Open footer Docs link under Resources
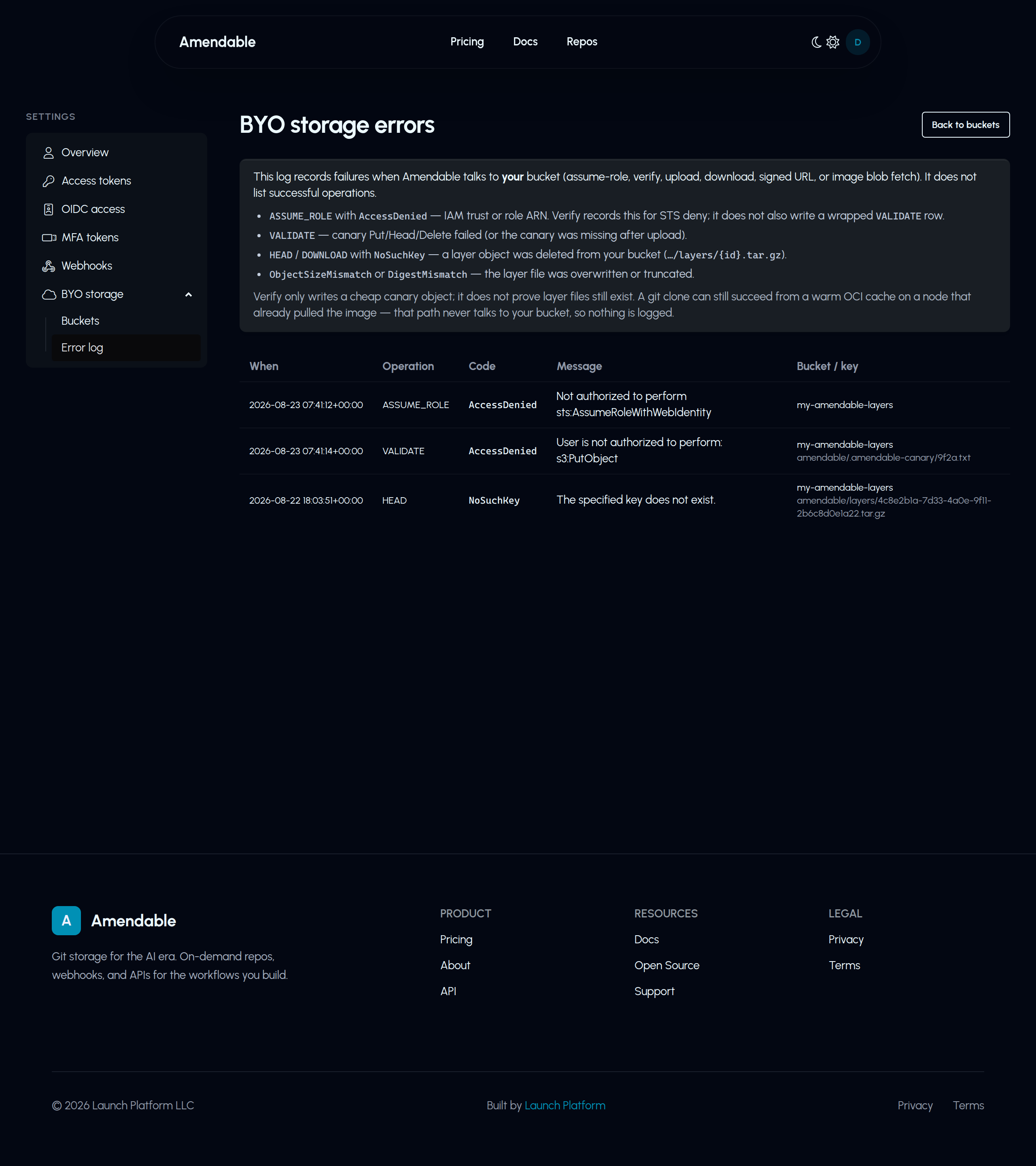Image resolution: width=1036 pixels, height=1166 pixels. click(x=647, y=939)
